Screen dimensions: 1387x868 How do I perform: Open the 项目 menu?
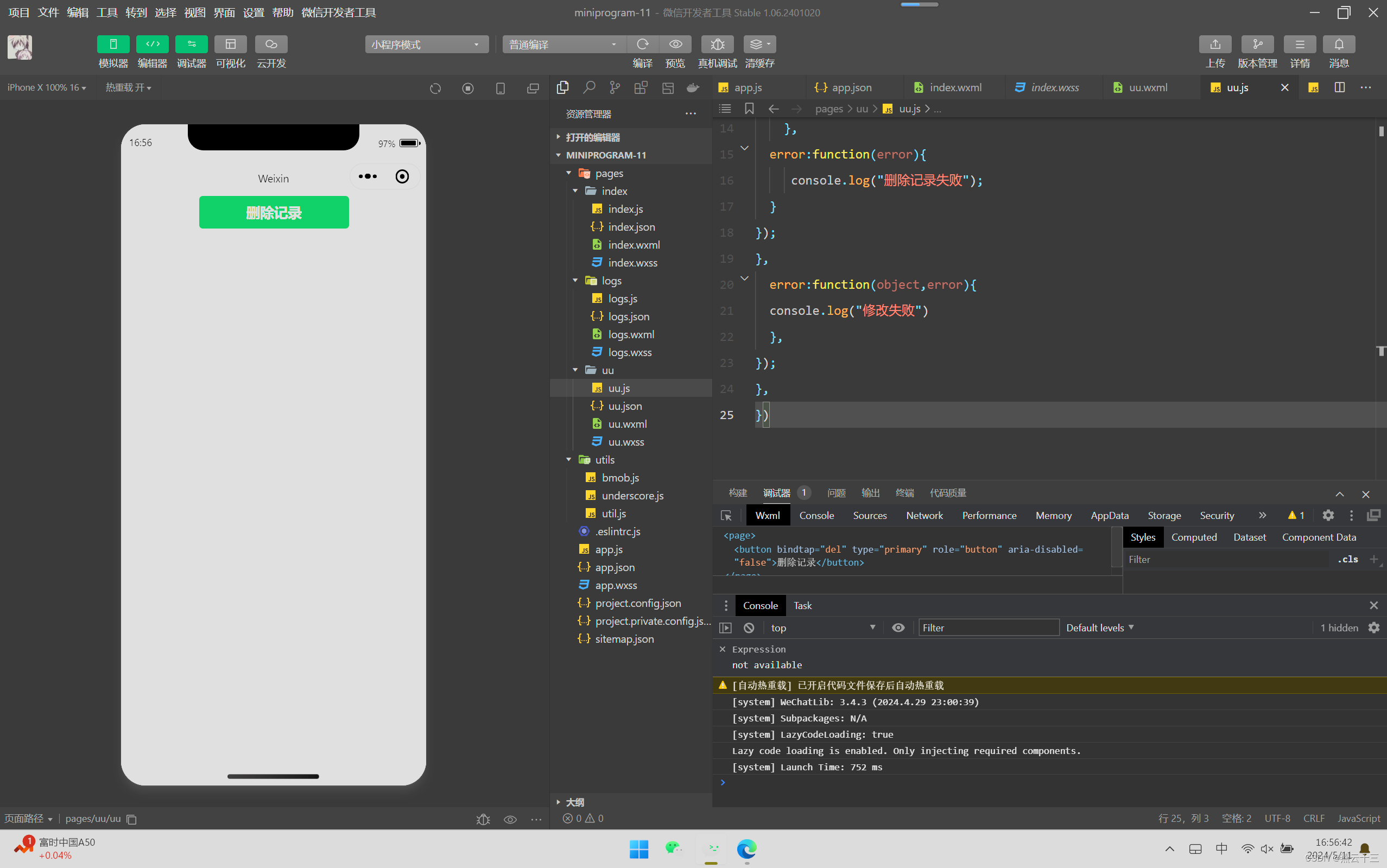point(19,12)
